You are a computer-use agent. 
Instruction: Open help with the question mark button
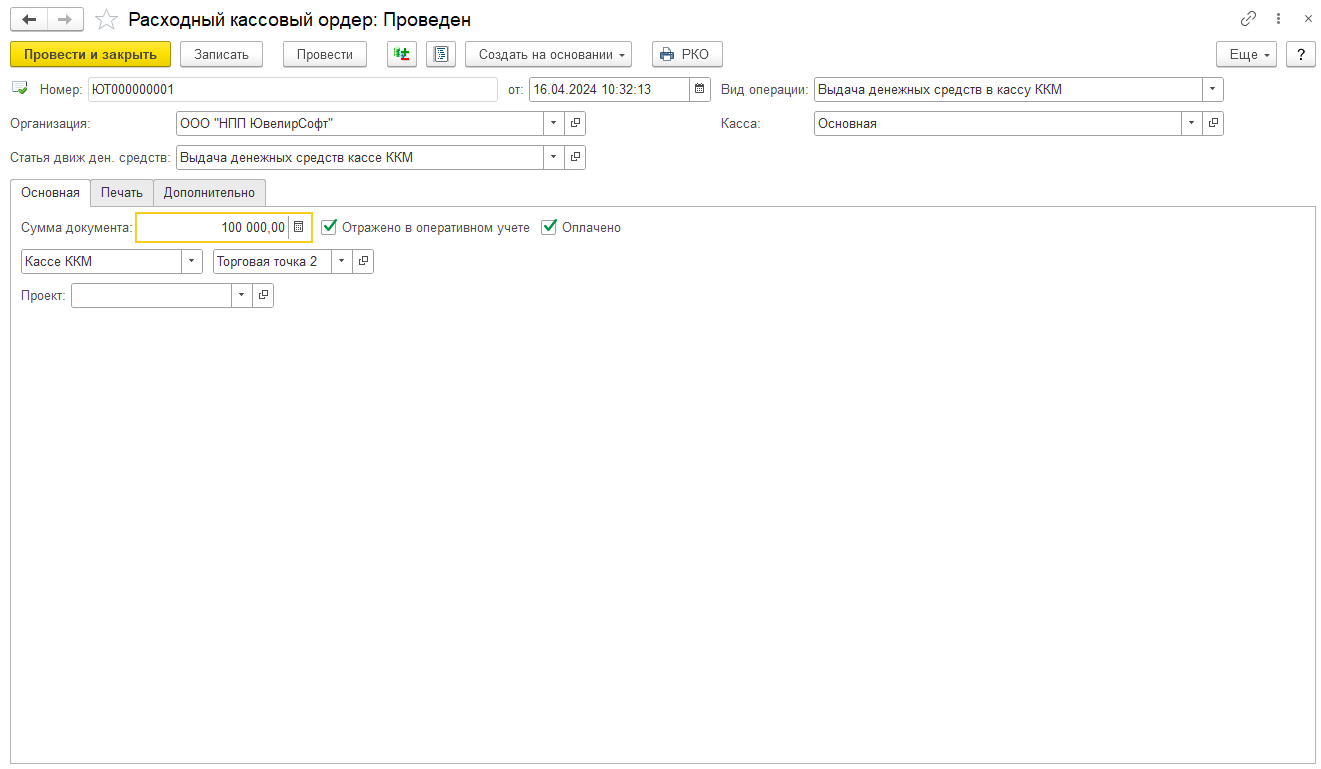pyautogui.click(x=1300, y=54)
